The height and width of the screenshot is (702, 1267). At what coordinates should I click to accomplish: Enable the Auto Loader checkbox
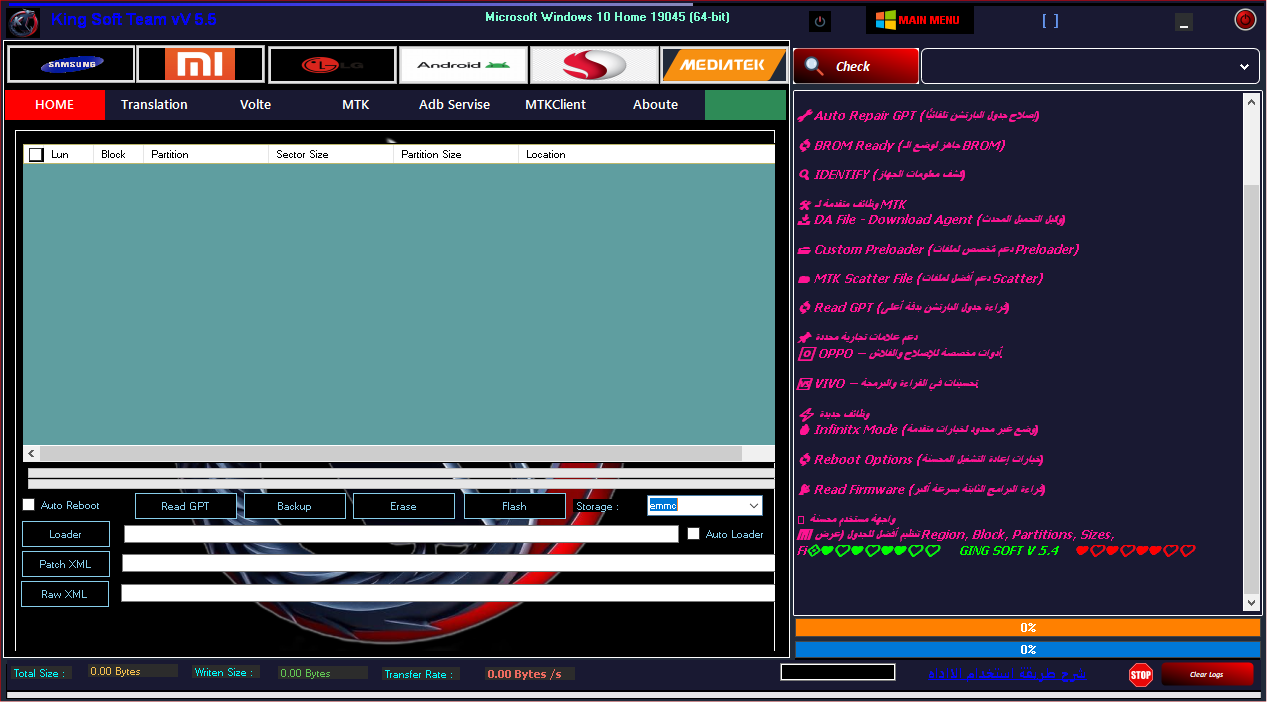click(x=693, y=534)
